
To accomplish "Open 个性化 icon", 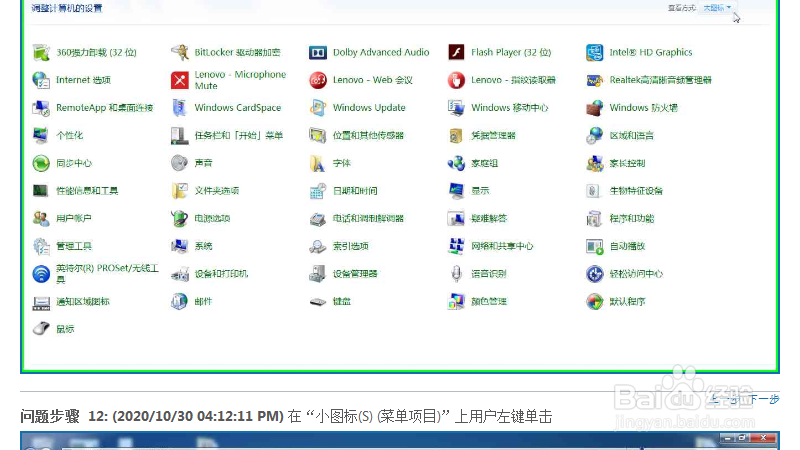I will [x=41, y=135].
